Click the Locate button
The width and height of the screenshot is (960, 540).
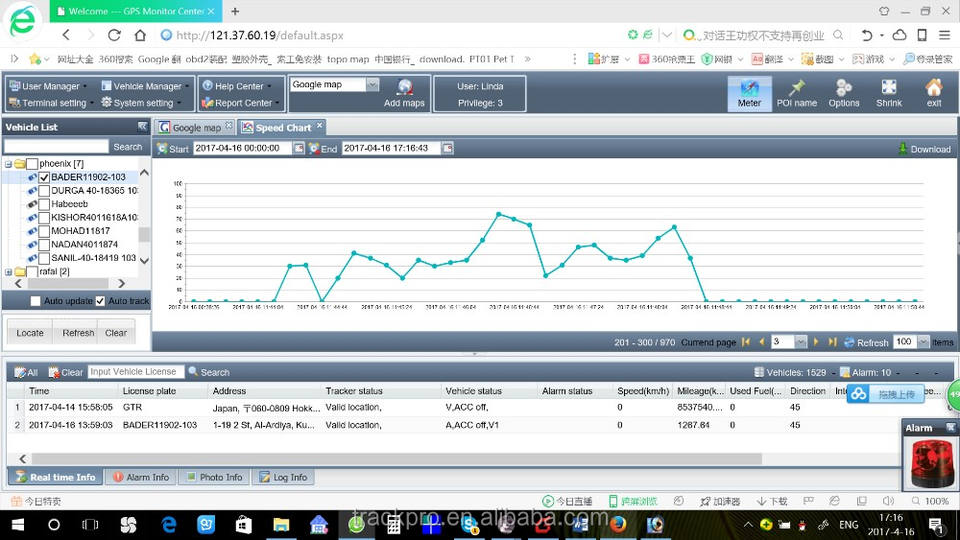pos(30,333)
